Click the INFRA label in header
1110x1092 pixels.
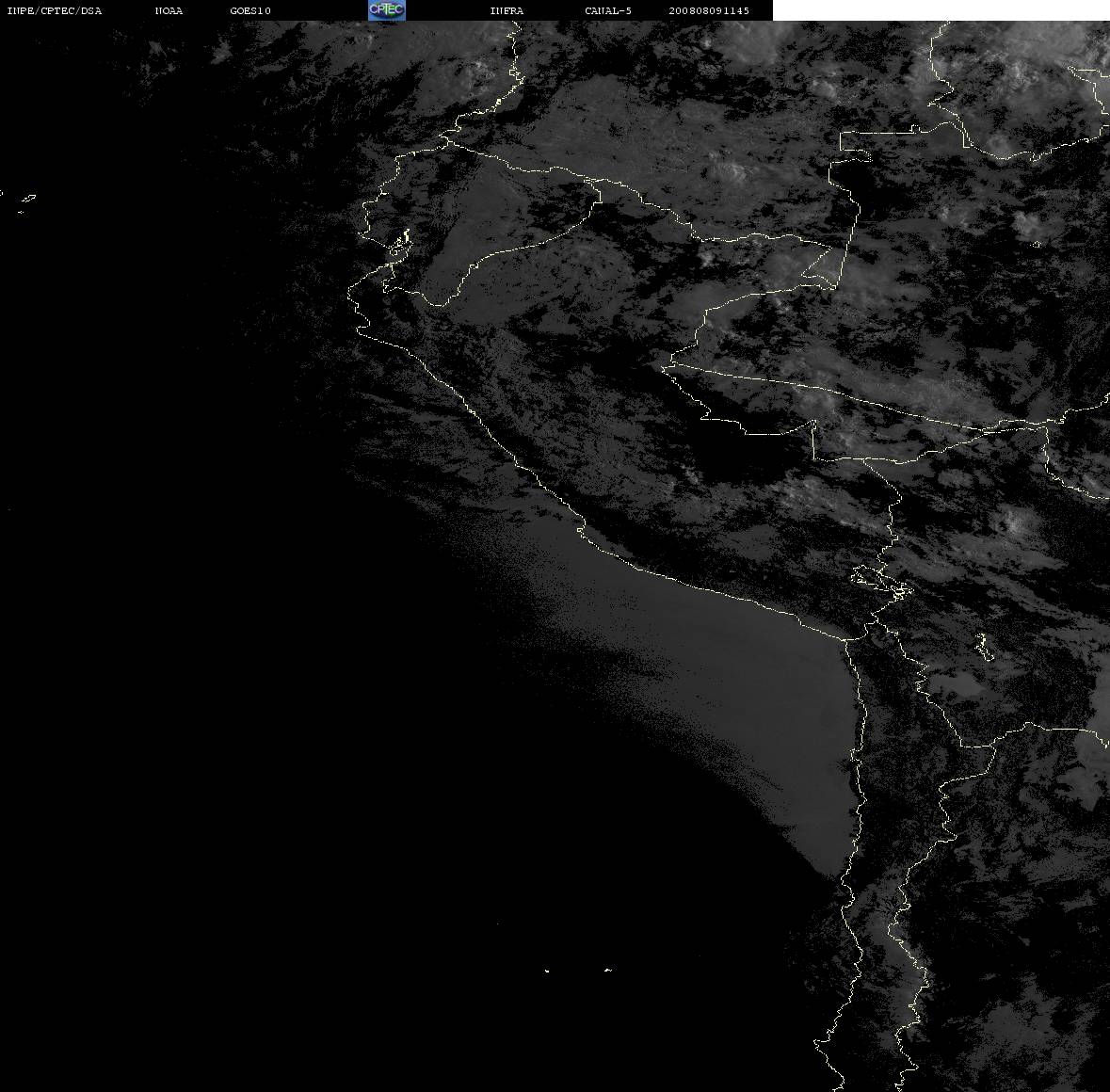[x=507, y=10]
